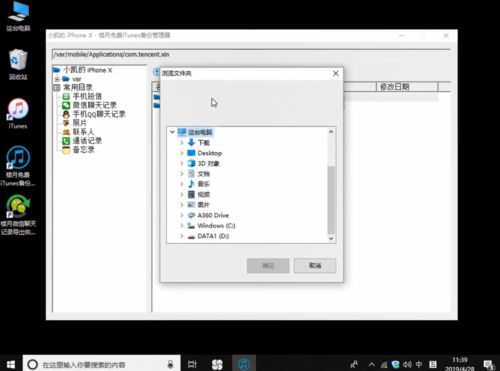Viewport: 500px width, 371px height.
Task: Select the WeChat chat export tool shortcut
Action: click(x=18, y=215)
